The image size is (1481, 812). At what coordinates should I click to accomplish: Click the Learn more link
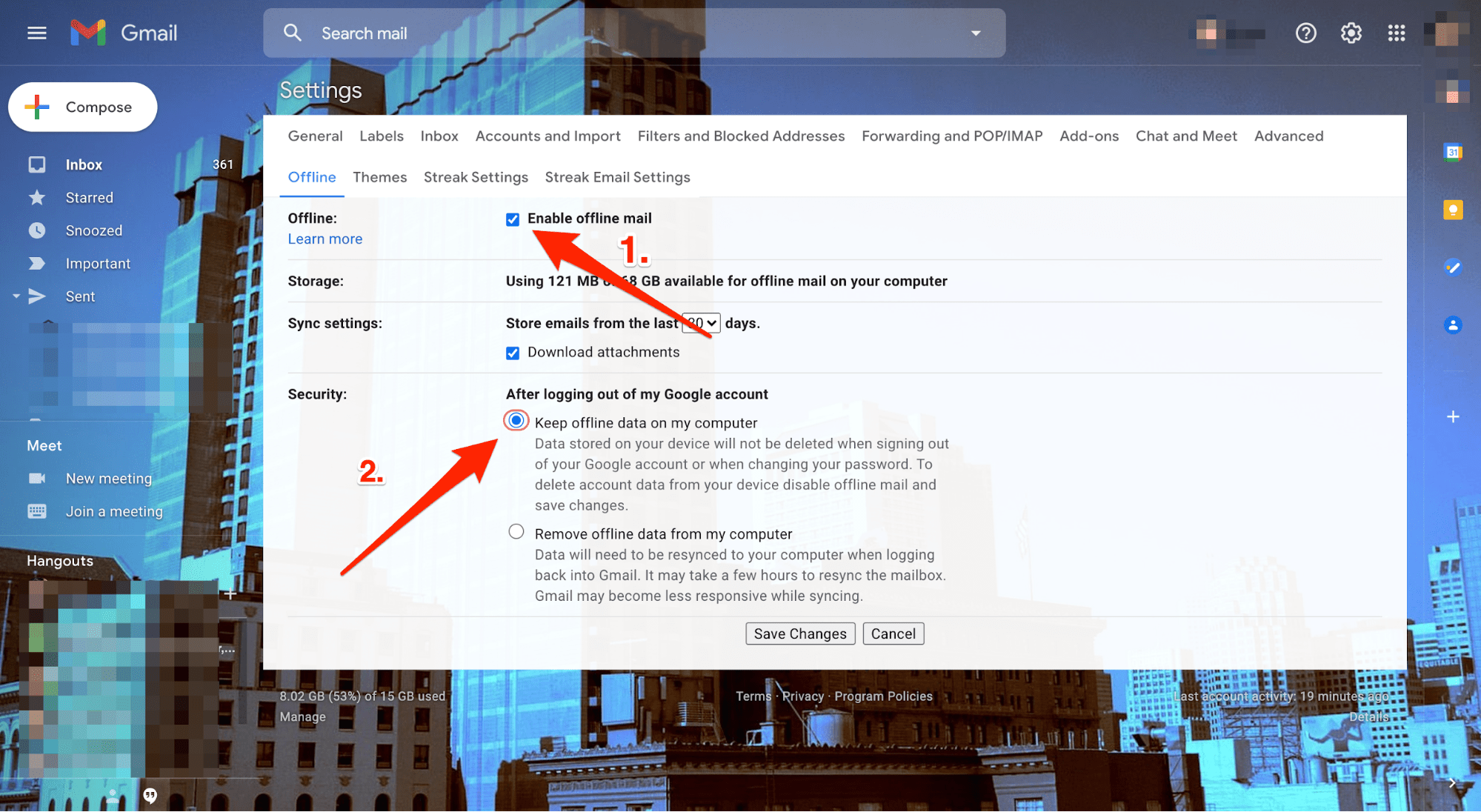click(x=324, y=238)
